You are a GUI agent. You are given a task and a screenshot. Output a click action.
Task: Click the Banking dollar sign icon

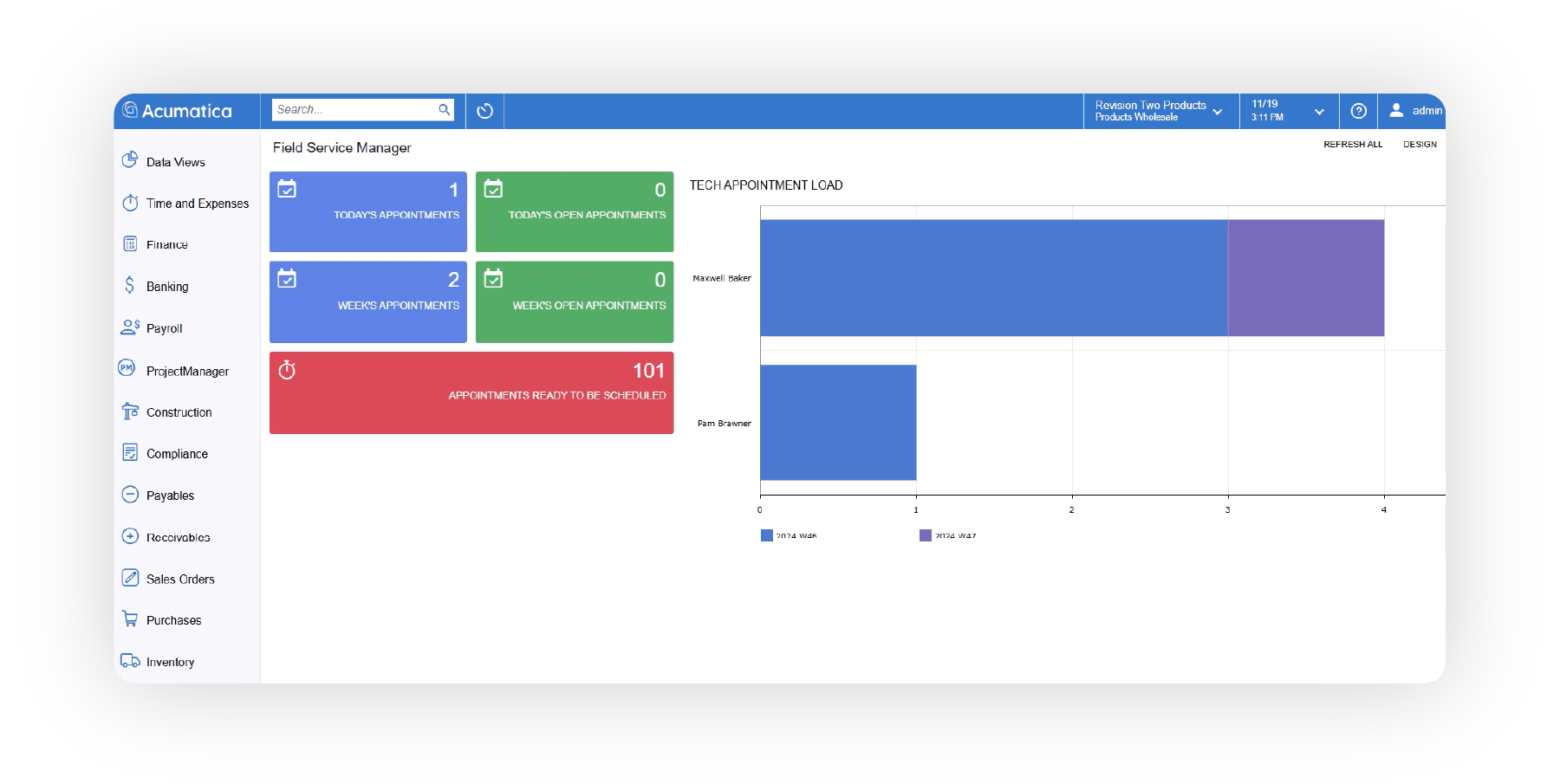tap(130, 285)
